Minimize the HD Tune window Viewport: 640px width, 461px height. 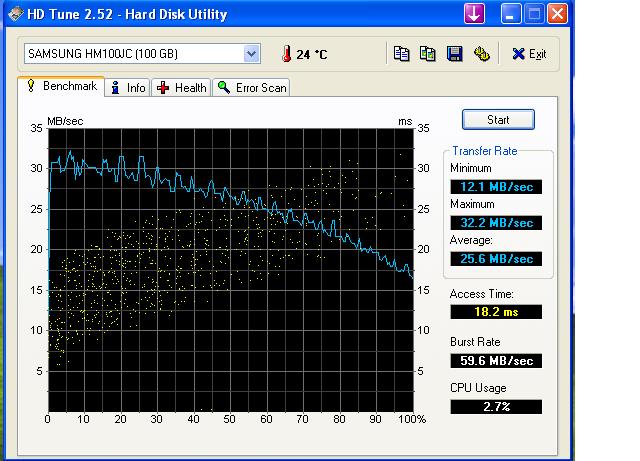pos(511,14)
